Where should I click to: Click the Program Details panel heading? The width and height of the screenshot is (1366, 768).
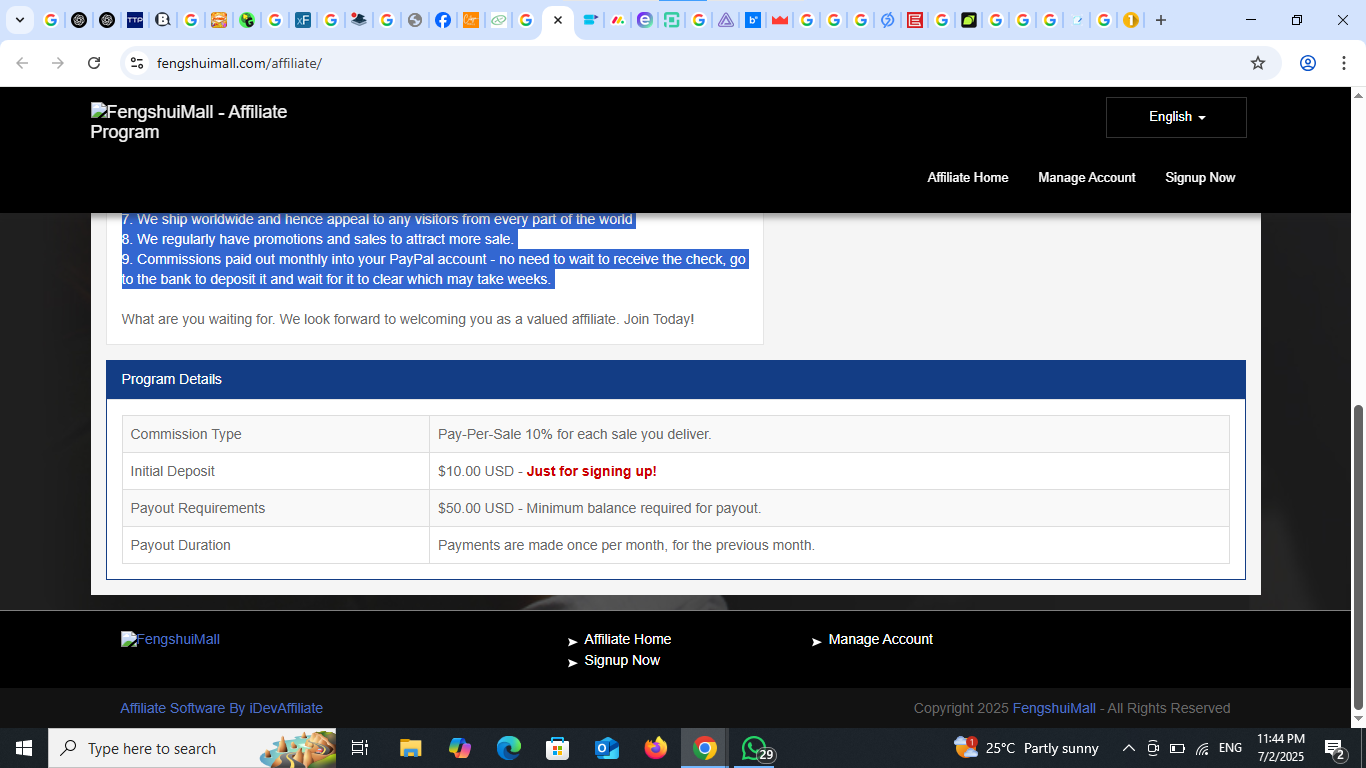click(676, 379)
